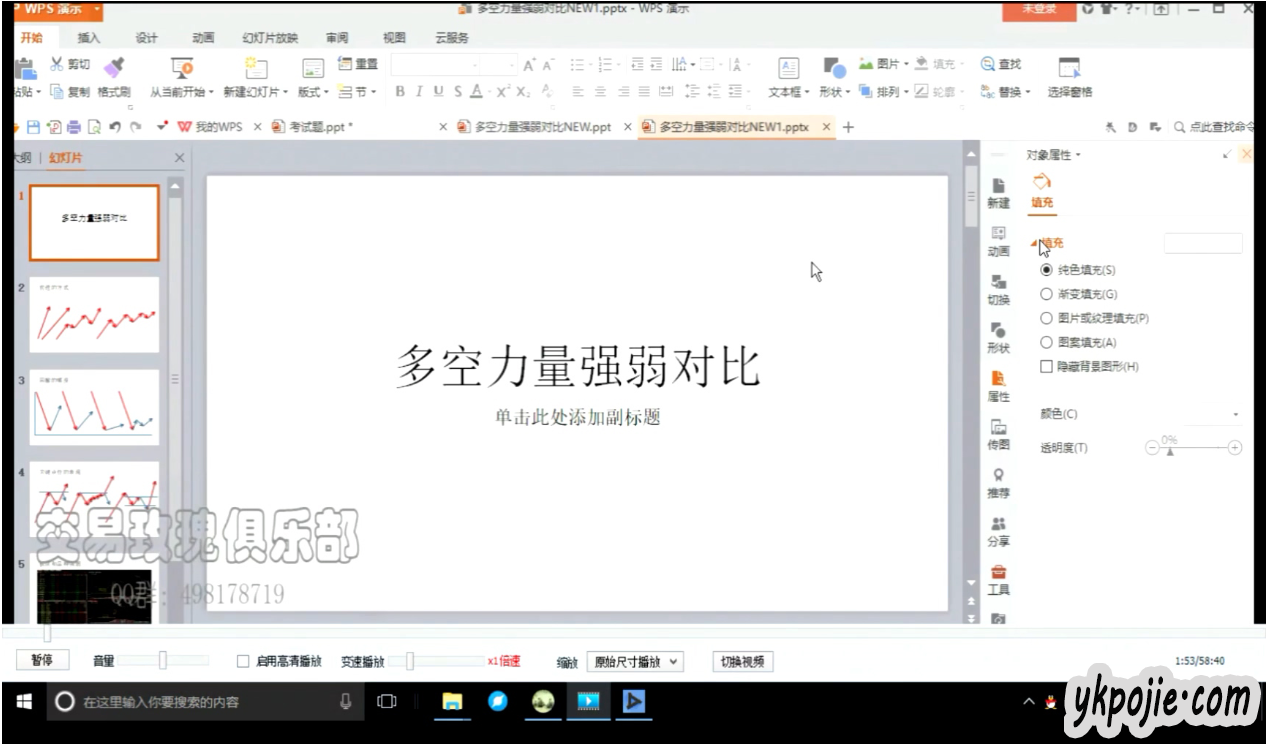Open the 形状 shapes sidebar icon
This screenshot has height=744, width=1267.
[x=998, y=331]
